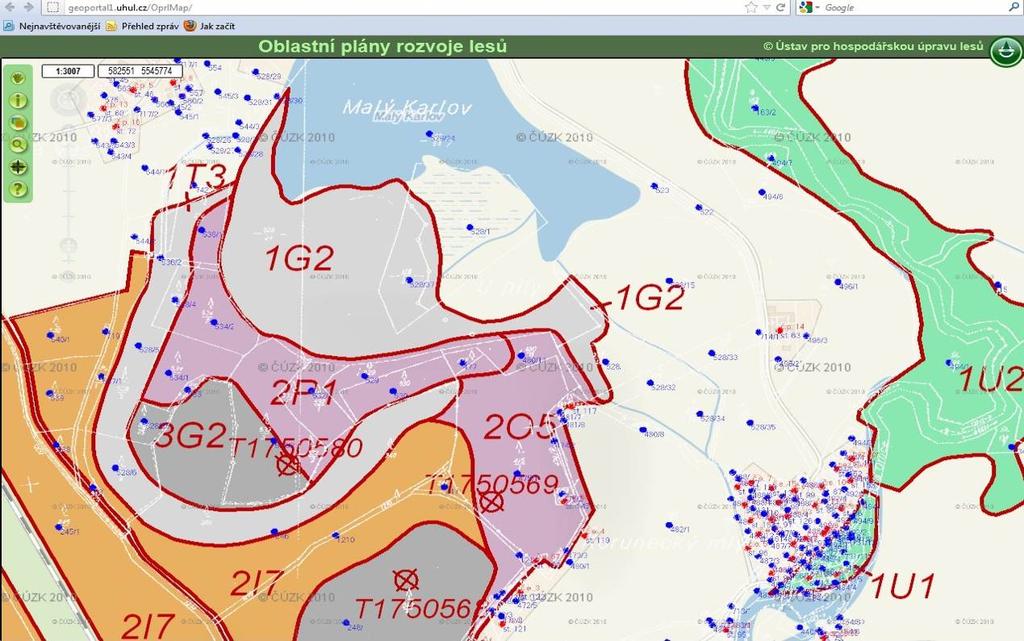Screen dimensions: 1024x641
Task: Click the 2P1 forest type label
Action: click(304, 393)
